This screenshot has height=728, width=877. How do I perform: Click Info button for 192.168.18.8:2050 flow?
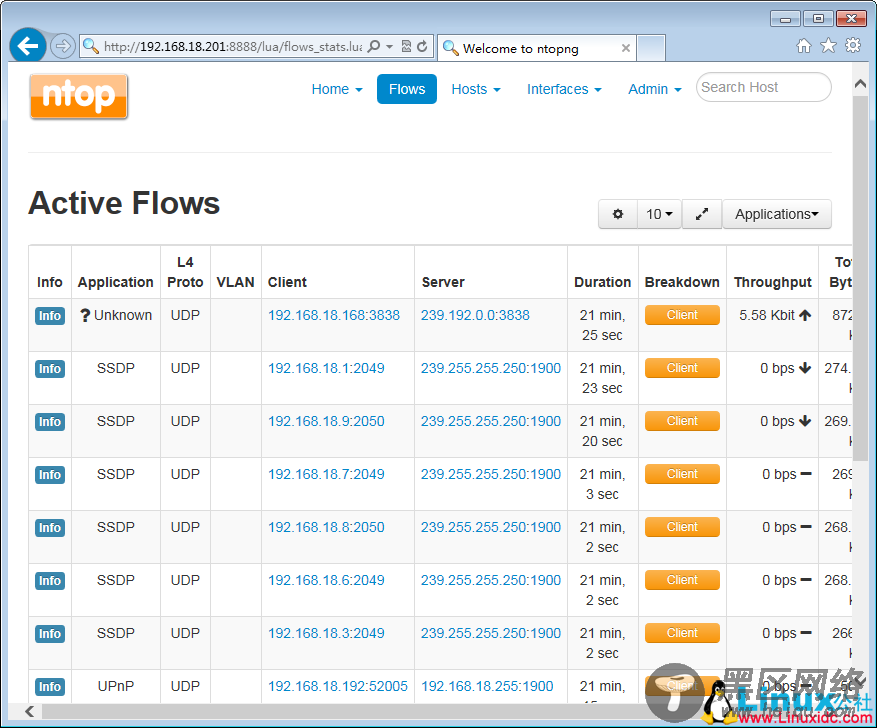coord(50,528)
